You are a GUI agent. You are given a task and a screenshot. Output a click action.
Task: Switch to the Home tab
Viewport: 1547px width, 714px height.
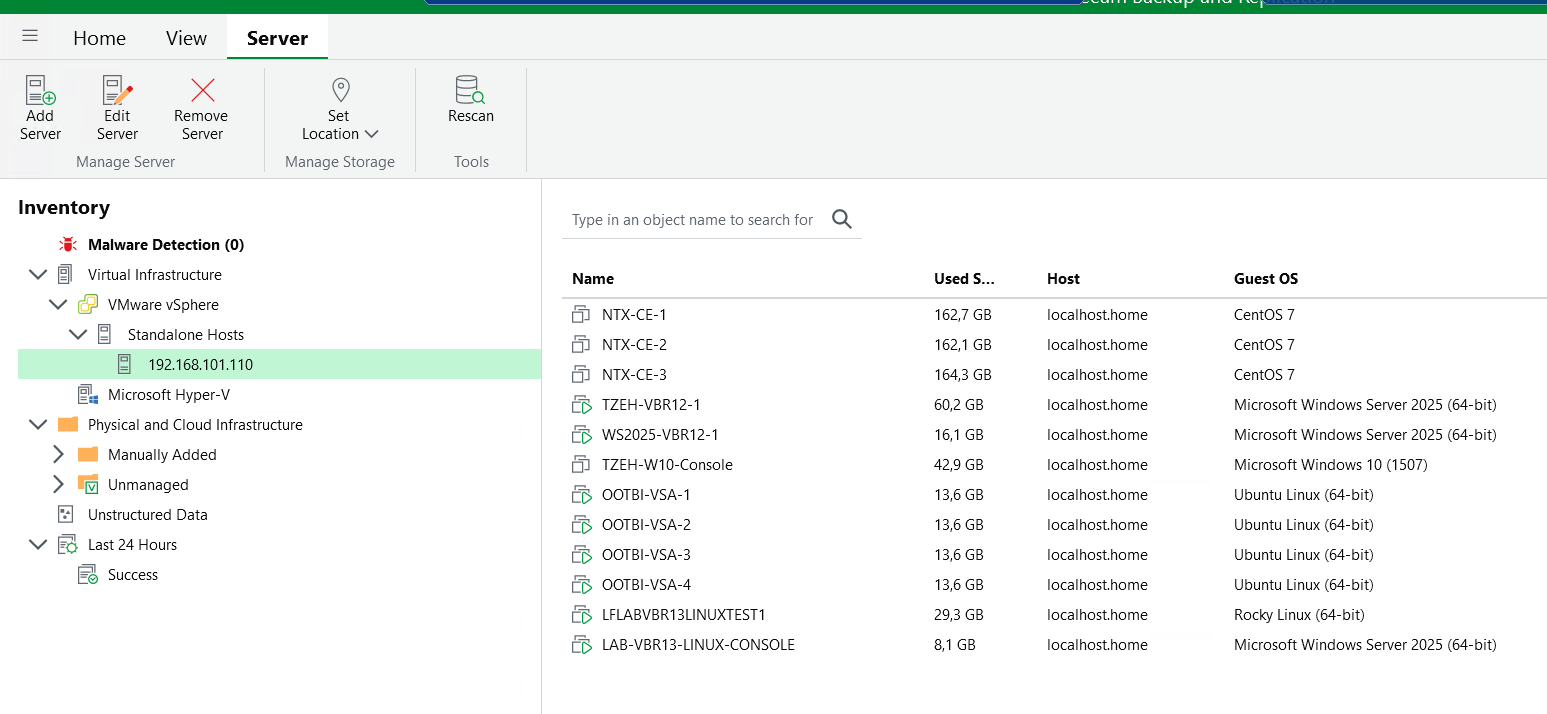click(99, 37)
